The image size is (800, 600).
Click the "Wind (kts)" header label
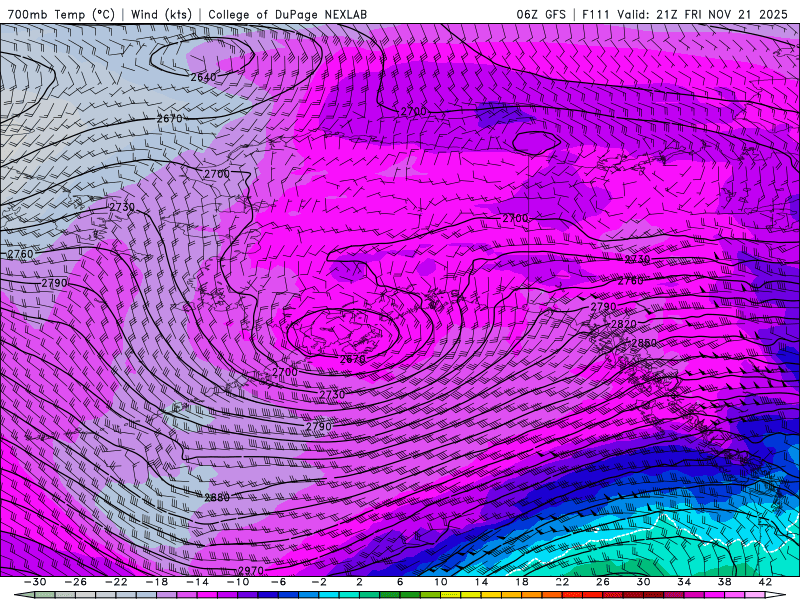pos(161,14)
